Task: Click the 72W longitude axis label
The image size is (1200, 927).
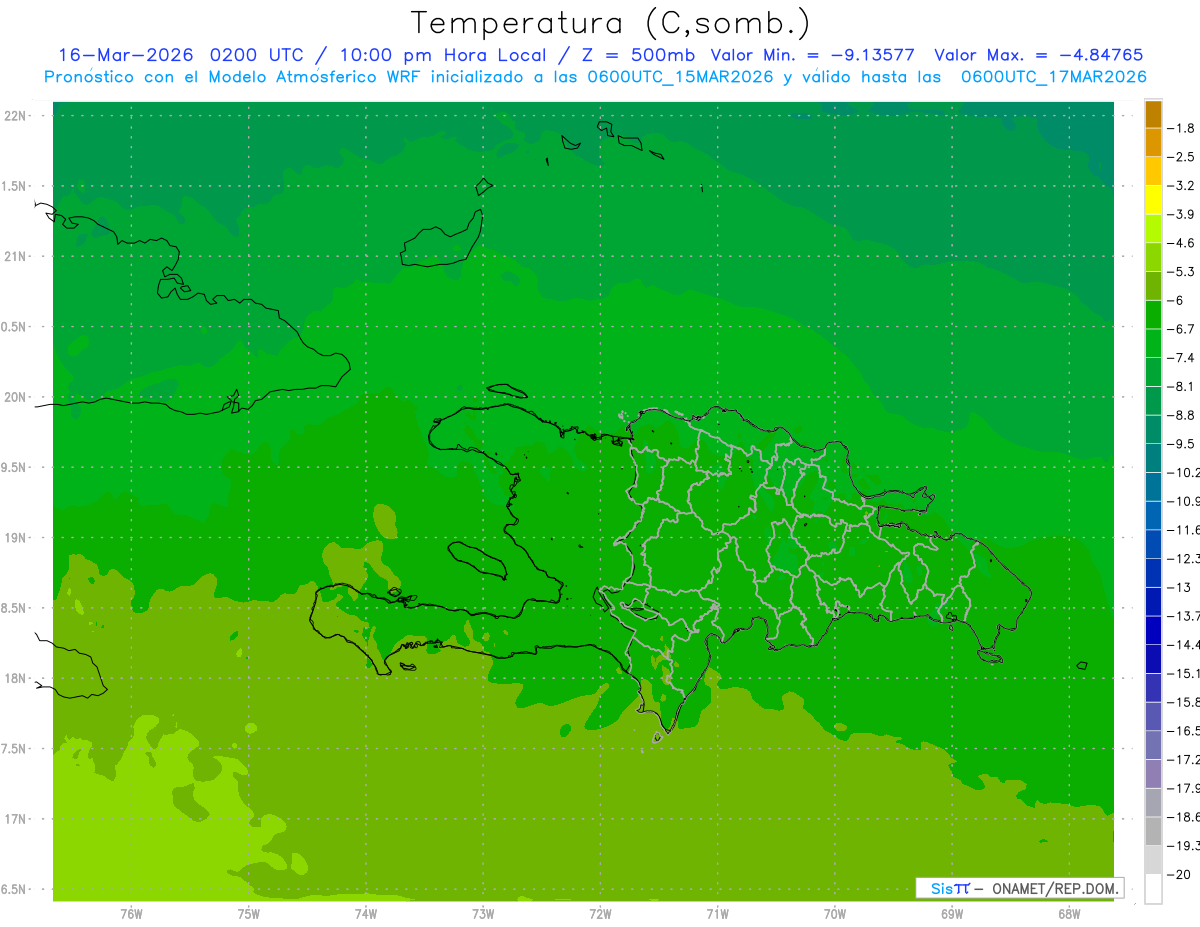Action: [x=600, y=913]
